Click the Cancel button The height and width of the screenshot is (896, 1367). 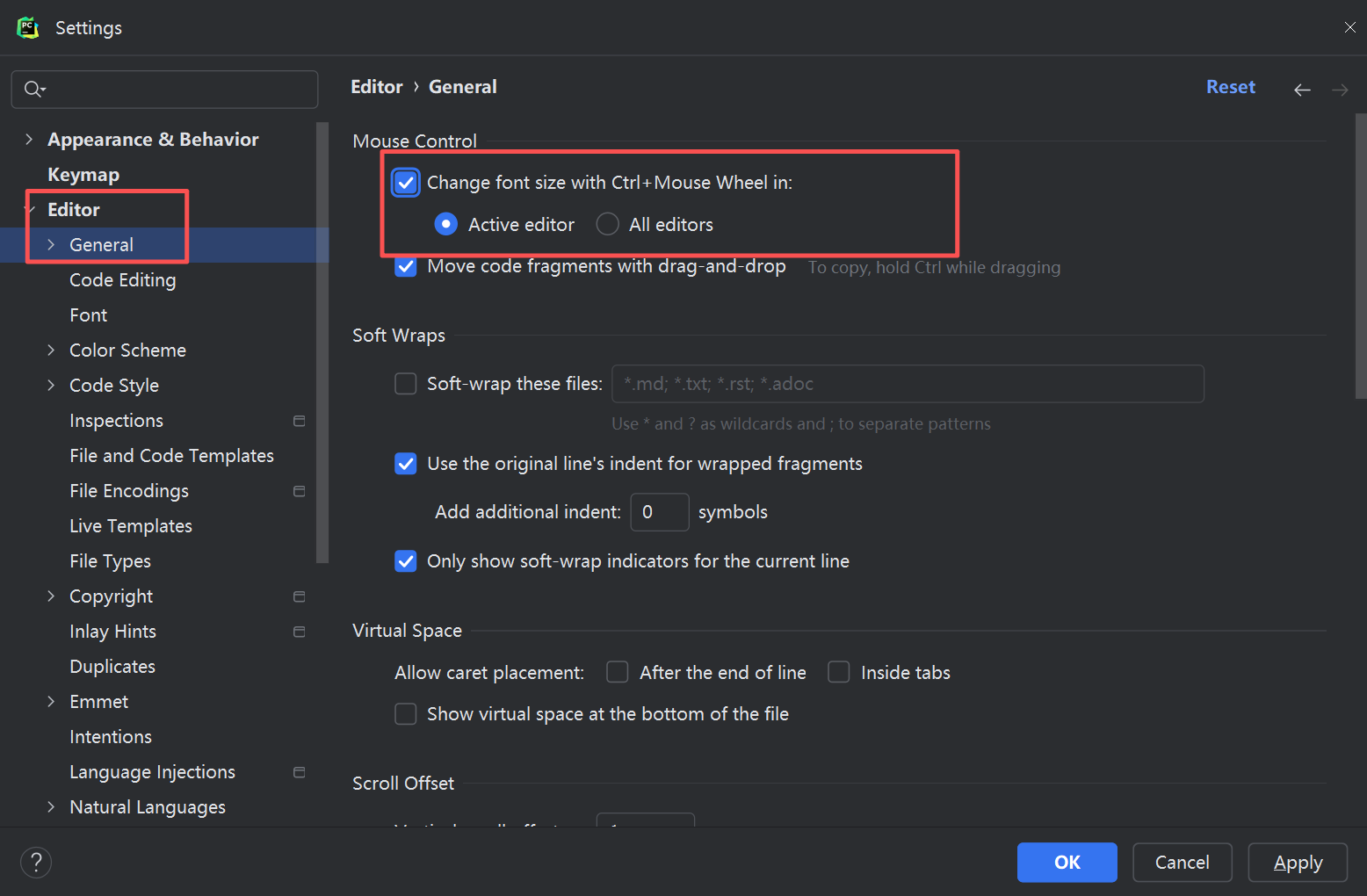pos(1183,863)
